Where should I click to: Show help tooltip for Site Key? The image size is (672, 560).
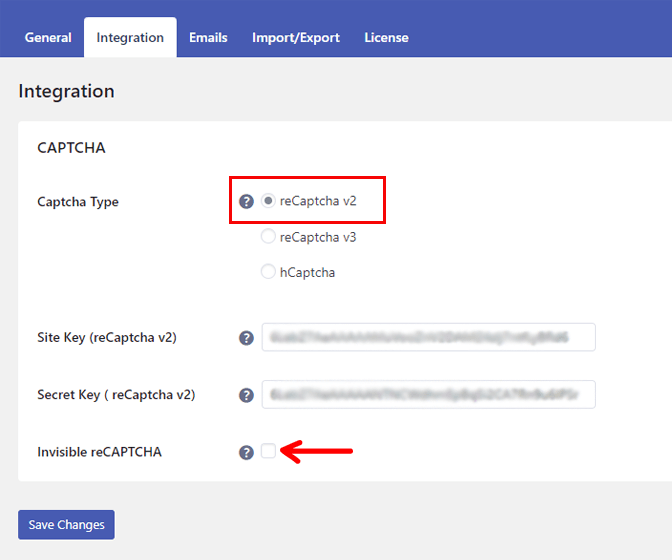click(246, 338)
